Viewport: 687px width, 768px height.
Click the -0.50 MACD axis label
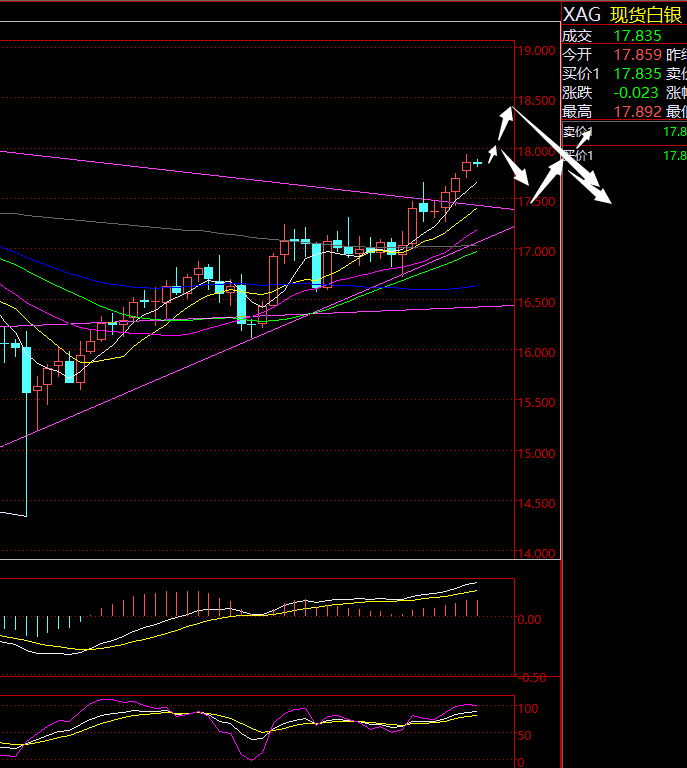coord(532,678)
